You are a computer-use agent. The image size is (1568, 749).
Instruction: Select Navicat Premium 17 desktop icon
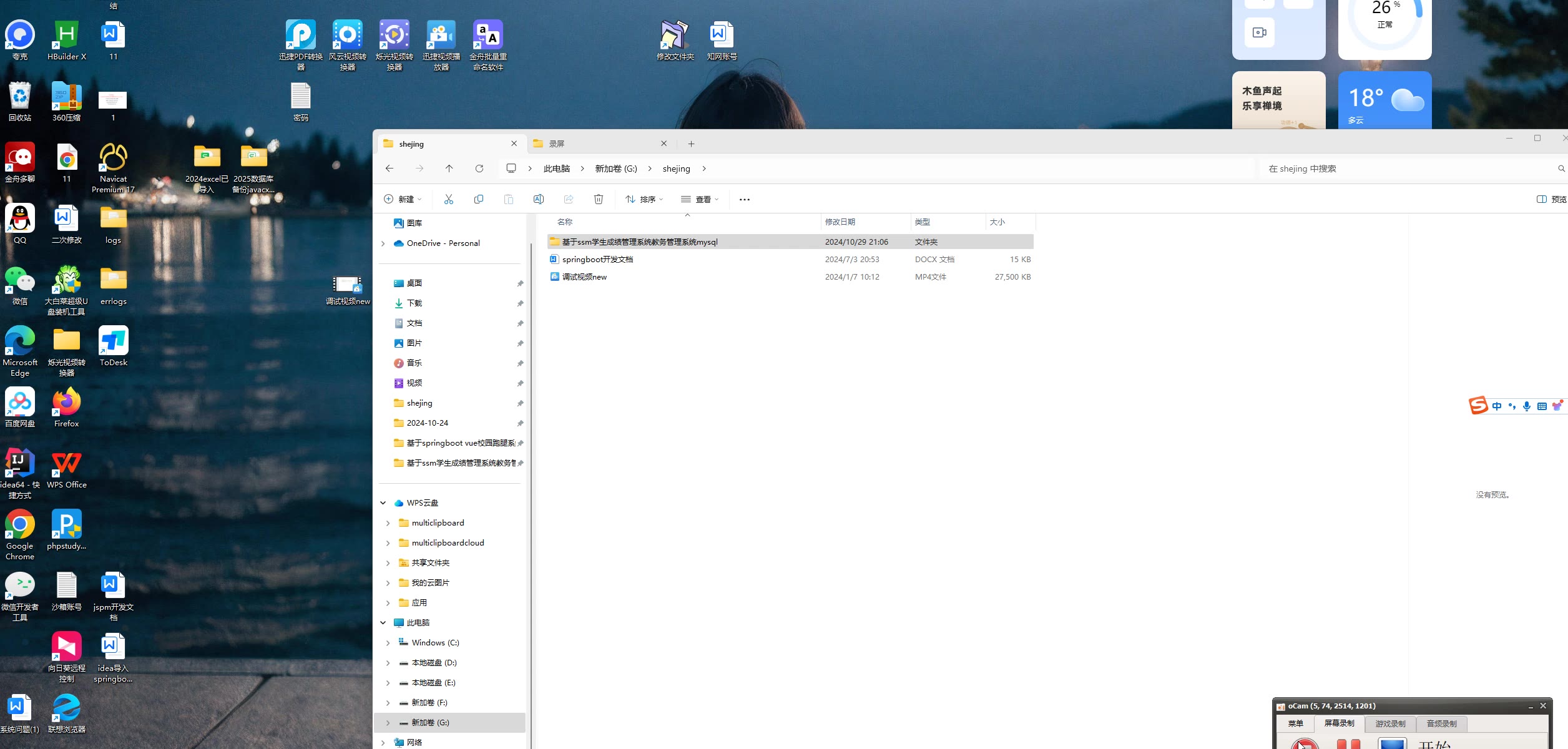[113, 168]
